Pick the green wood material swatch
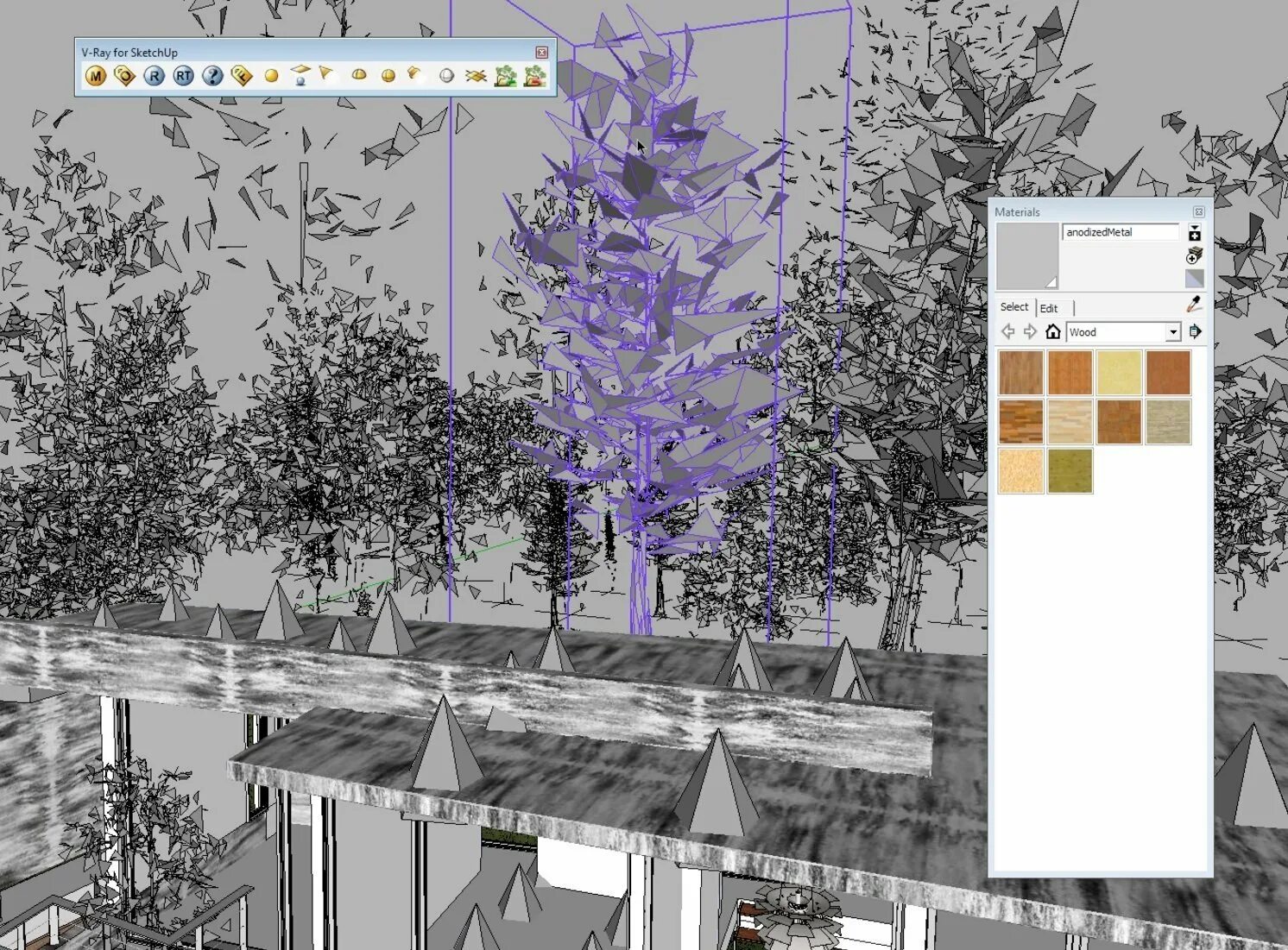This screenshot has height=950, width=1288. [1070, 470]
